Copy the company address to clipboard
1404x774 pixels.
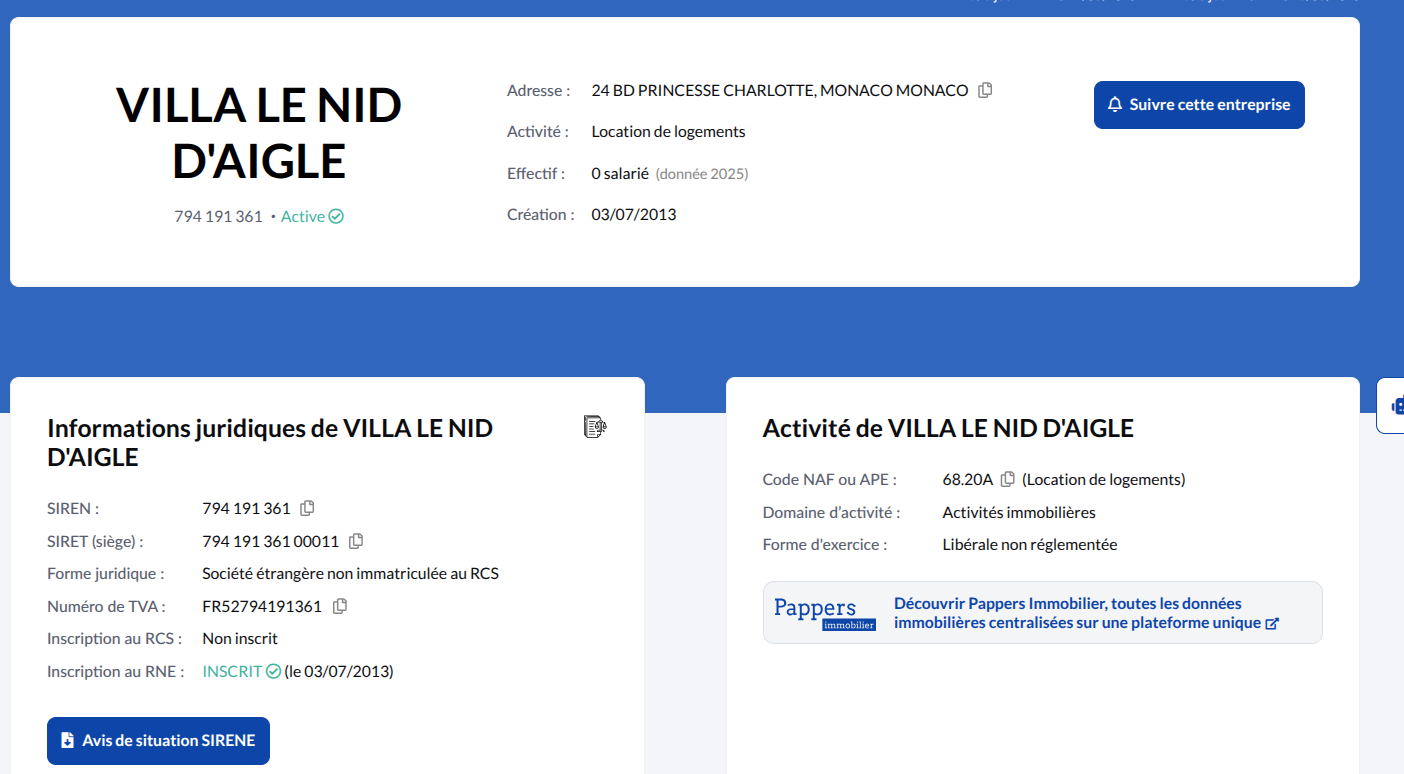(985, 90)
